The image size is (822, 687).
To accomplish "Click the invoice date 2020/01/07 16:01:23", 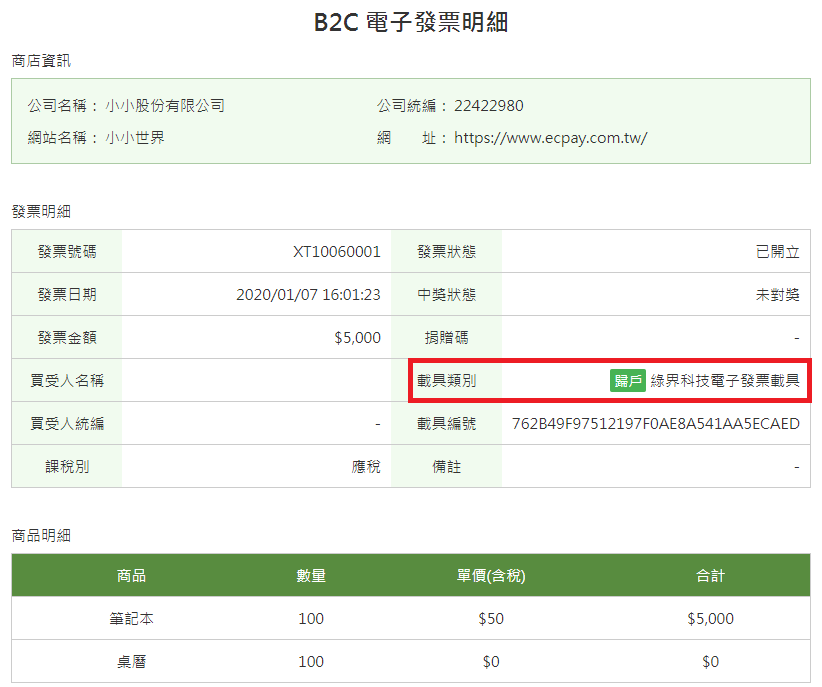I will click(x=308, y=295).
